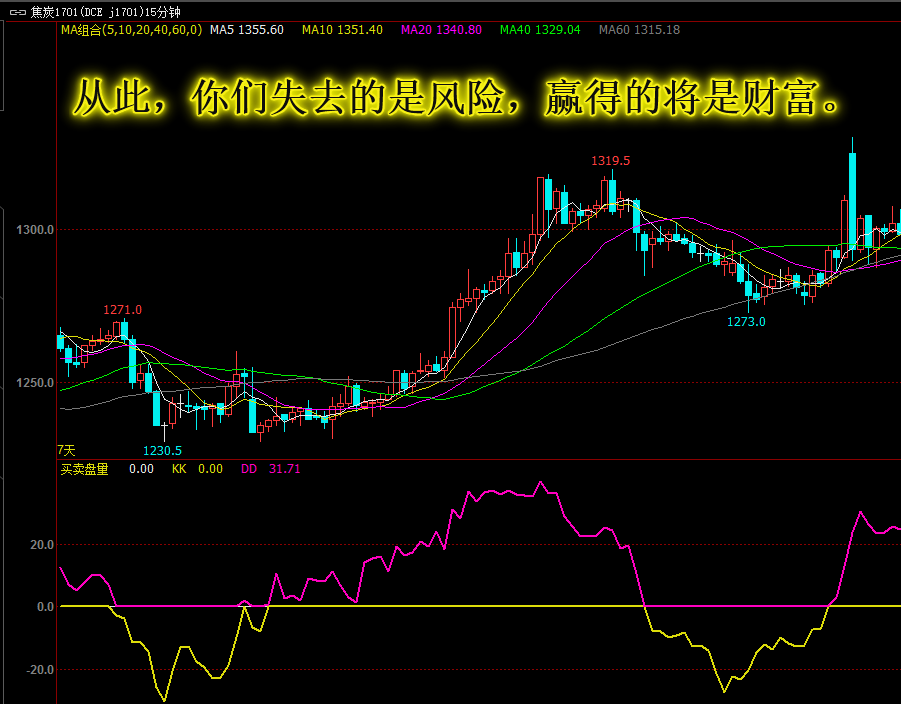Viewport: 901px width, 704px height.
Task: Click the 7天 period label
Action: point(66,451)
